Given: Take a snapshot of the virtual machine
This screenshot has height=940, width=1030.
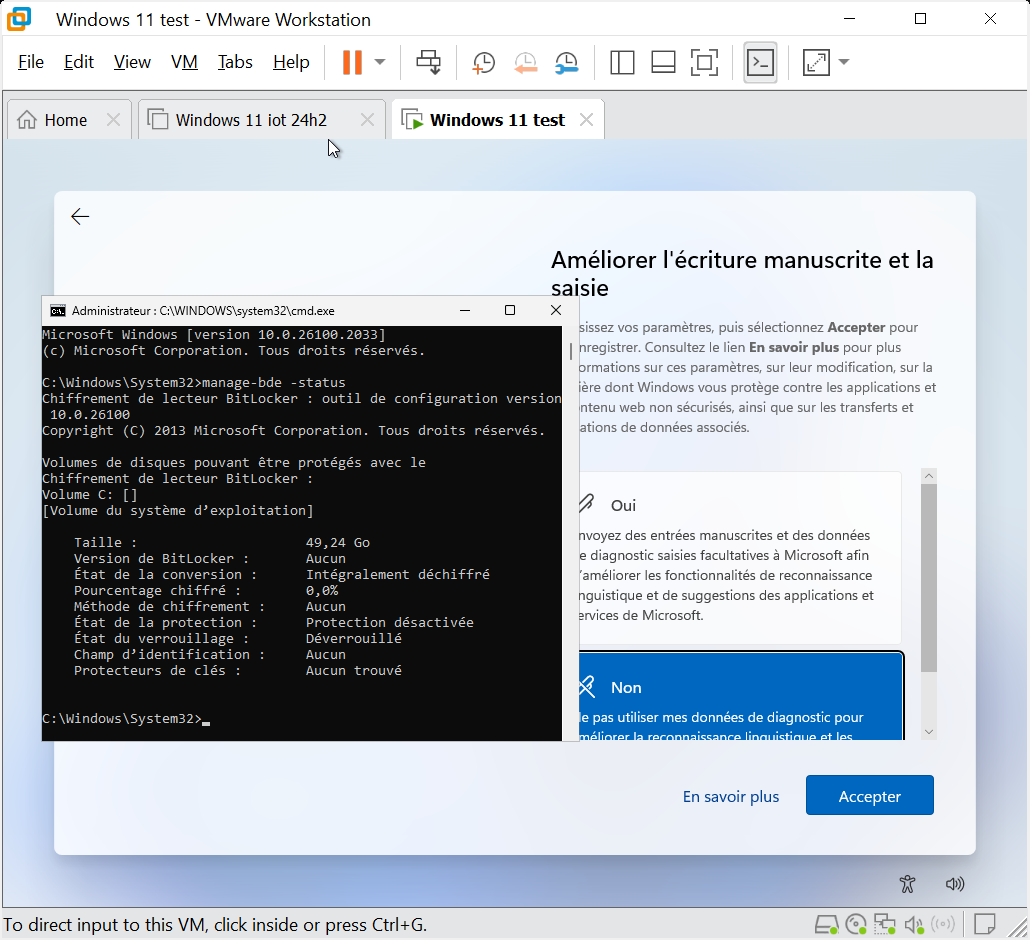Looking at the screenshot, I should 483,62.
